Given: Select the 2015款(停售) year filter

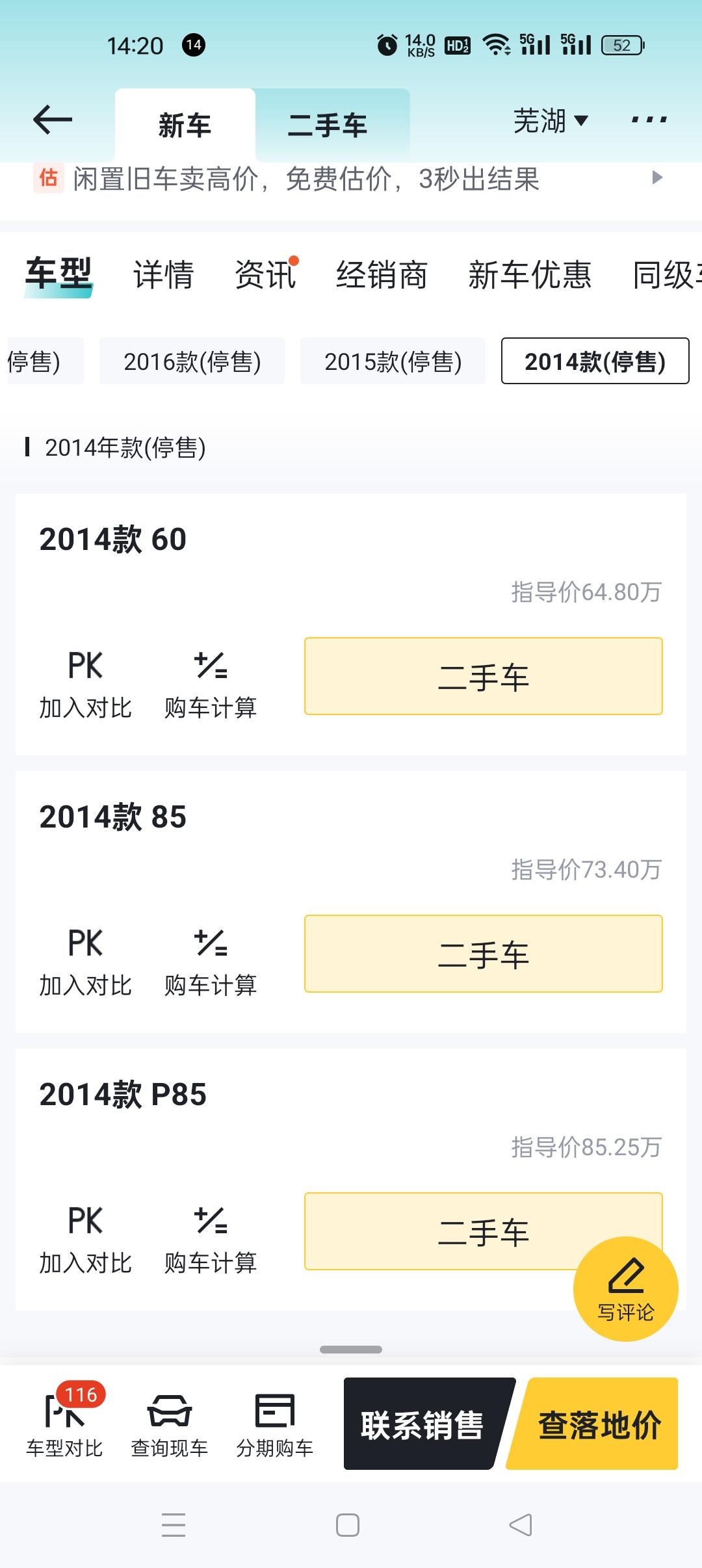Looking at the screenshot, I should click(393, 361).
